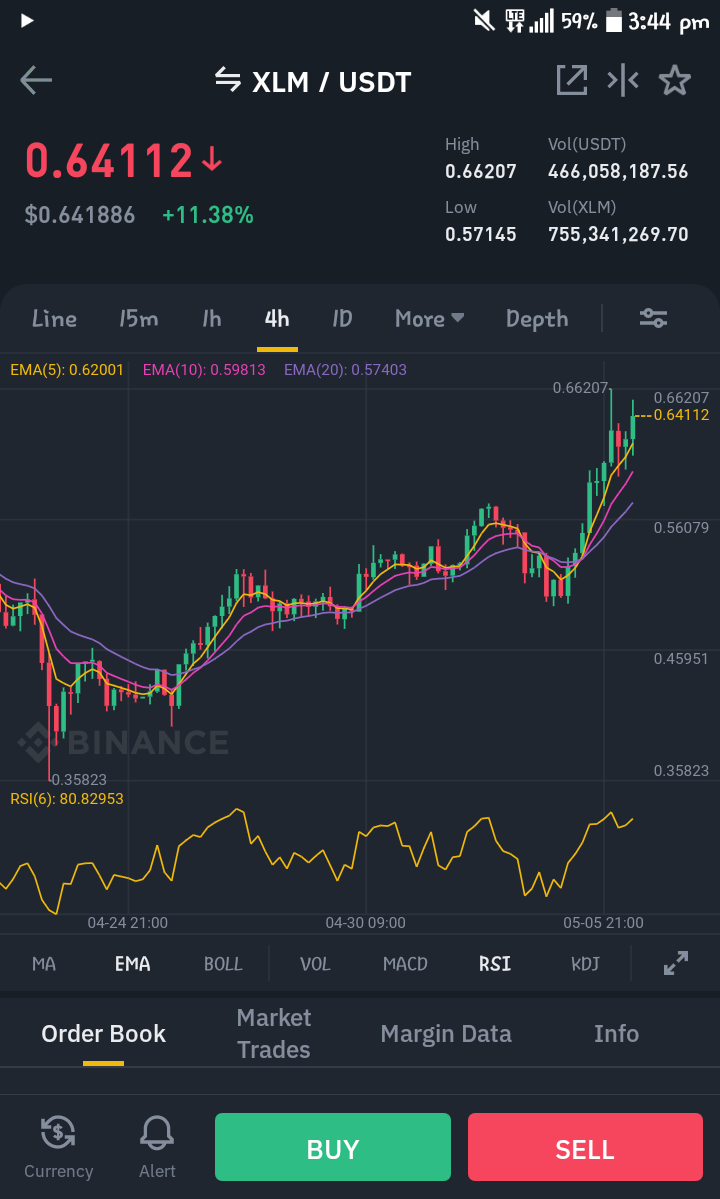Enable the BOLL indicator
This screenshot has width=720, height=1199.
pyautogui.click(x=223, y=963)
